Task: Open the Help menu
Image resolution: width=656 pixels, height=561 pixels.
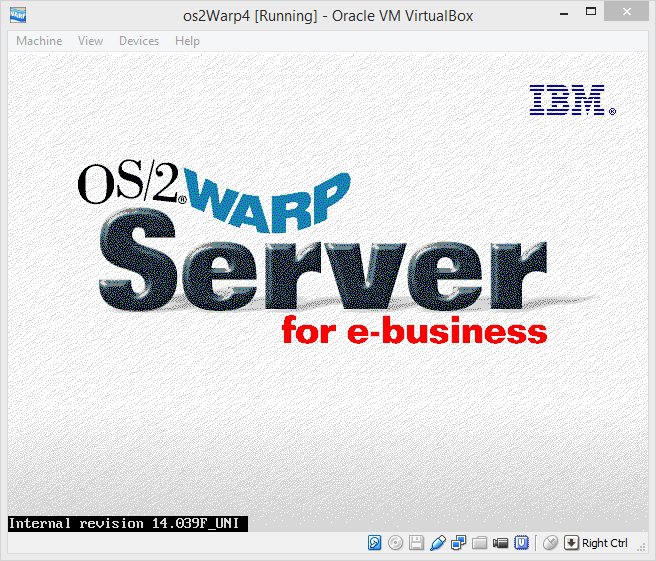Action: click(x=187, y=41)
